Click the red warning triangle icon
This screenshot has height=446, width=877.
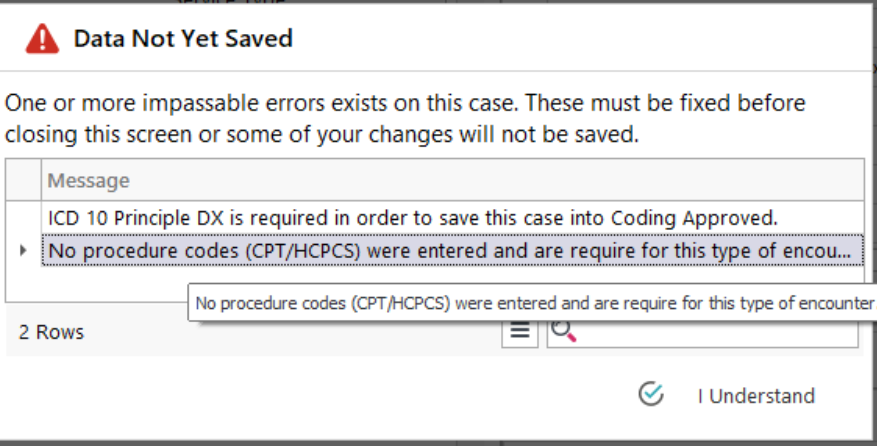point(42,39)
